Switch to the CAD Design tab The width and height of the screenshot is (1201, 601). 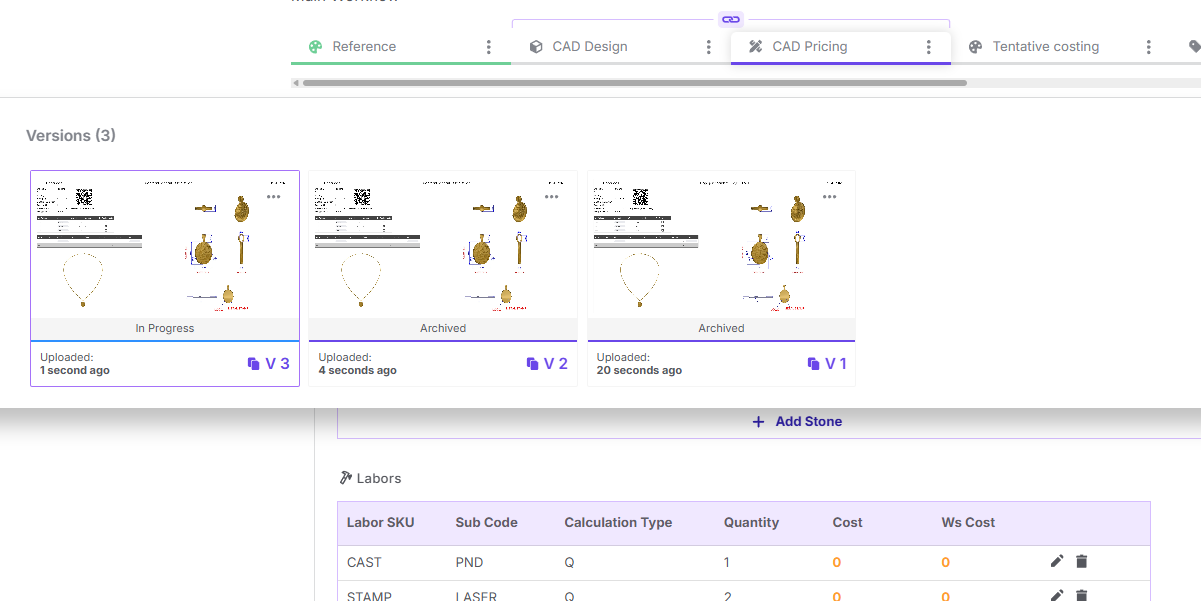(590, 47)
